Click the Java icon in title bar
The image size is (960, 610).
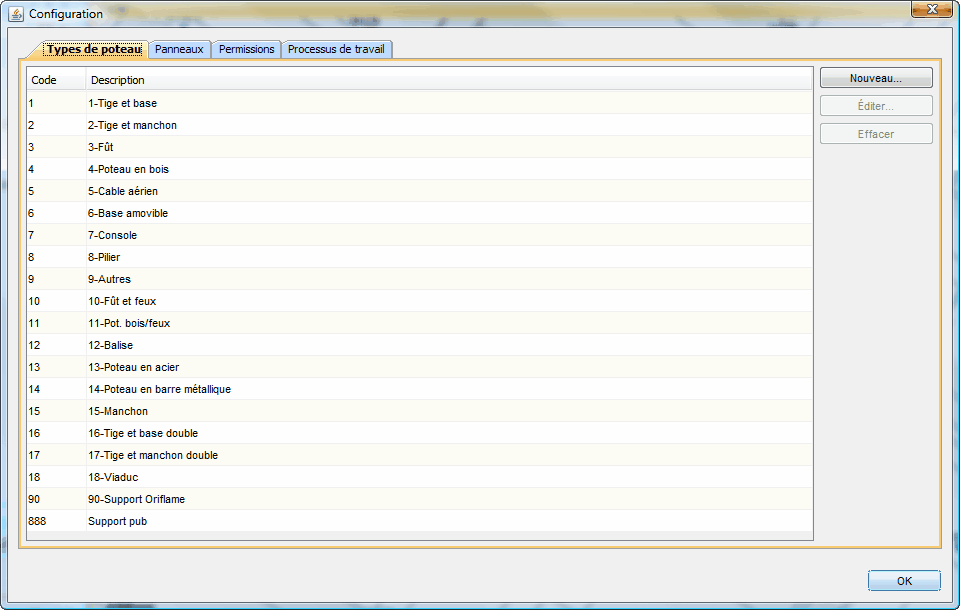coord(16,14)
